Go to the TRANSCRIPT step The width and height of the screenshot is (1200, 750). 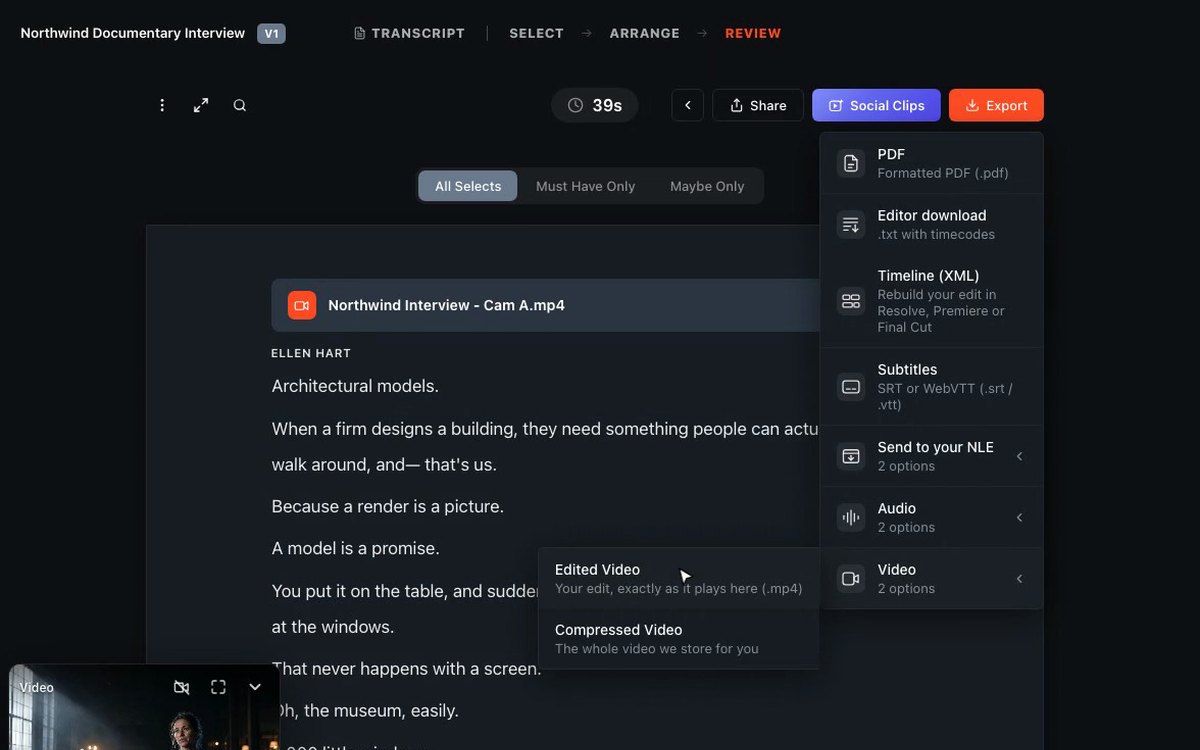tap(409, 33)
